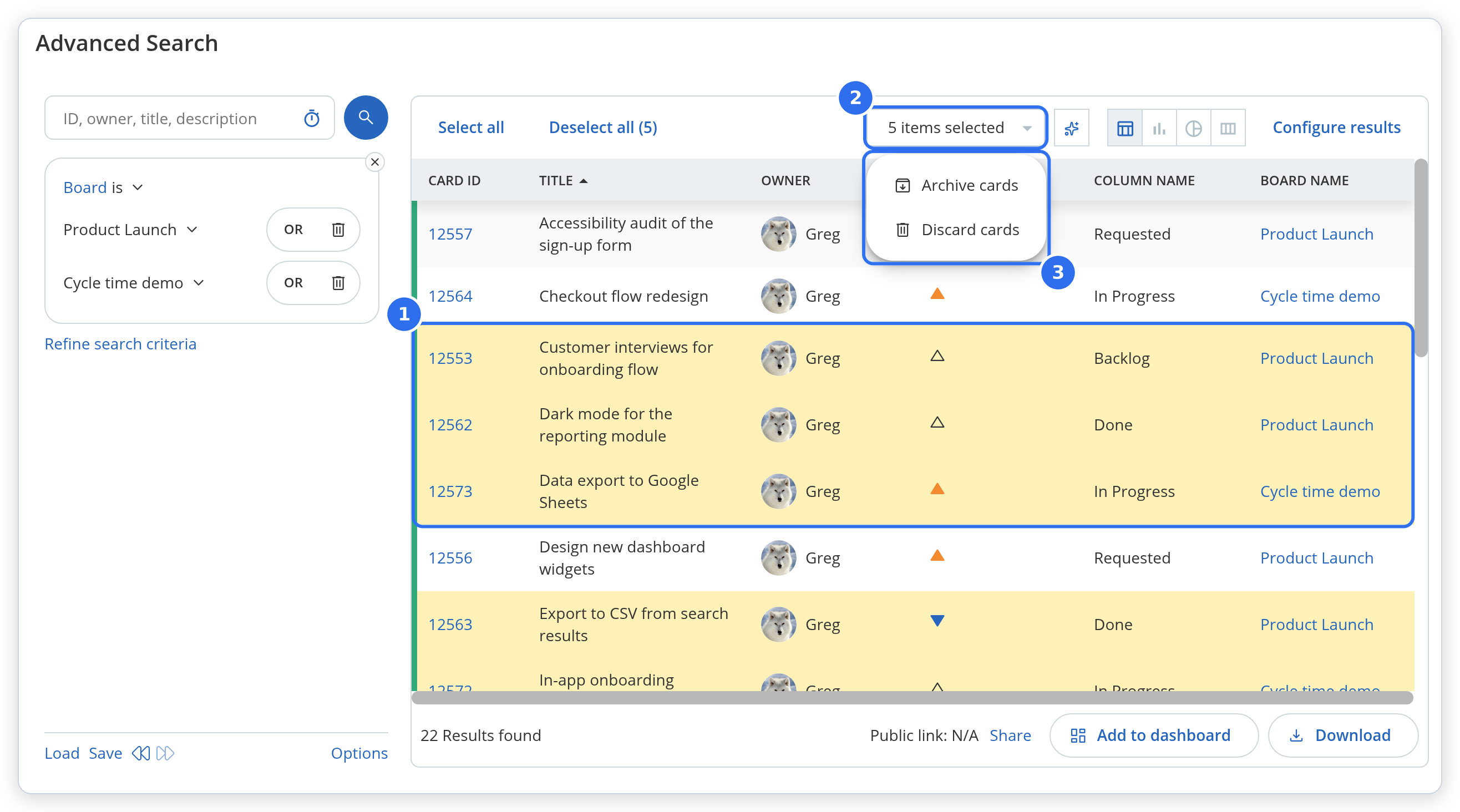Click the Save search link
This screenshot has width=1460, height=812.
click(x=105, y=753)
